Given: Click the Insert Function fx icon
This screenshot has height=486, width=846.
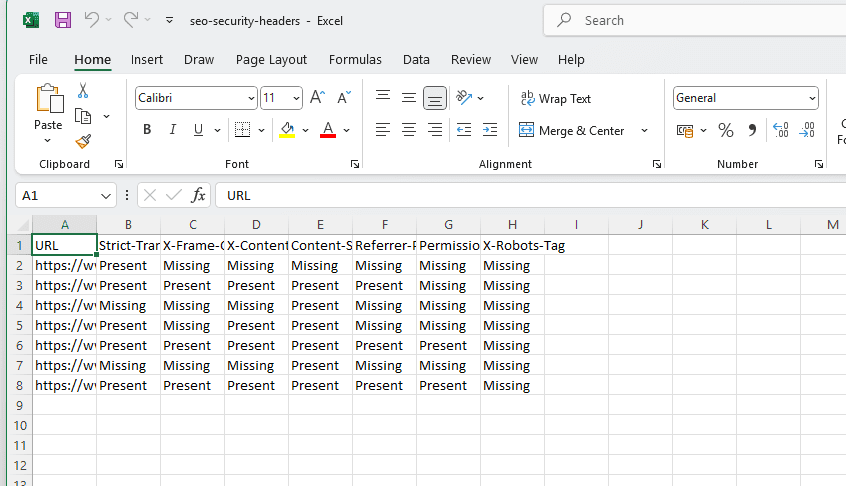Looking at the screenshot, I should tap(199, 195).
